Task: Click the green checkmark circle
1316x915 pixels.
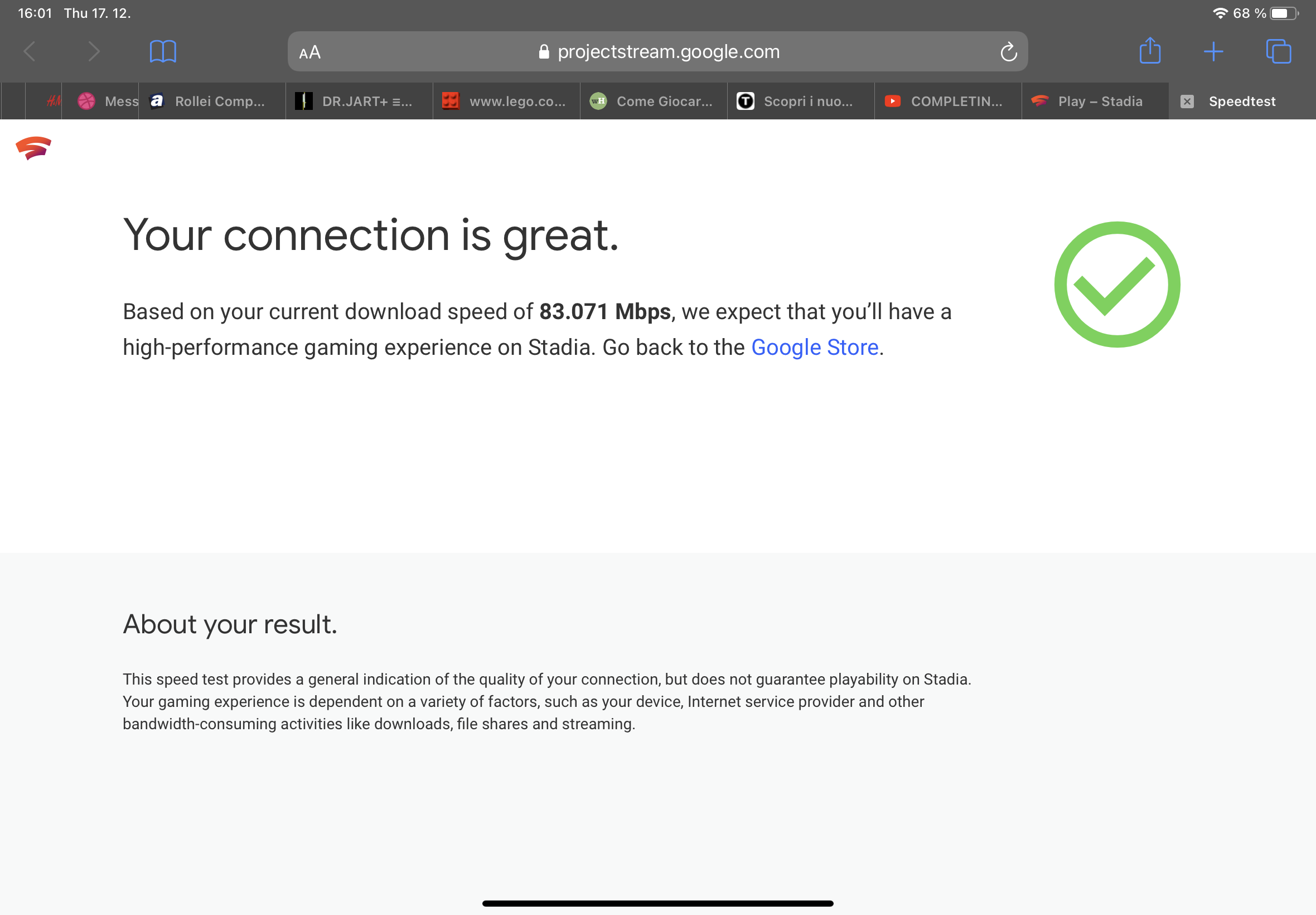Action: coord(1116,285)
